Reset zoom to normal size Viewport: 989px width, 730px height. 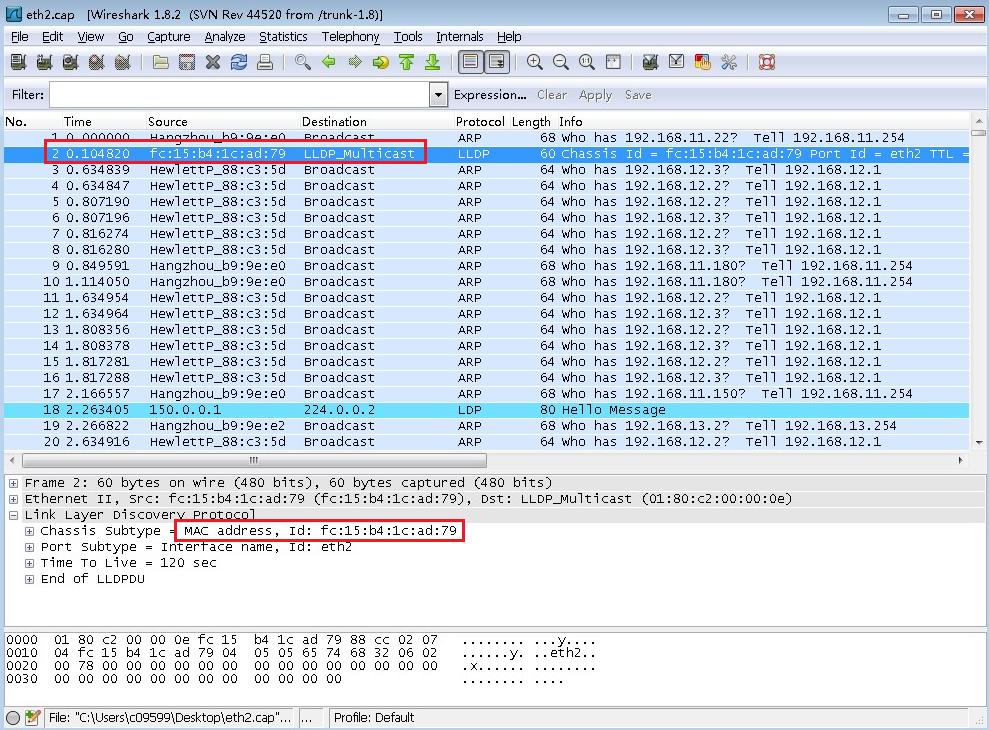(587, 62)
